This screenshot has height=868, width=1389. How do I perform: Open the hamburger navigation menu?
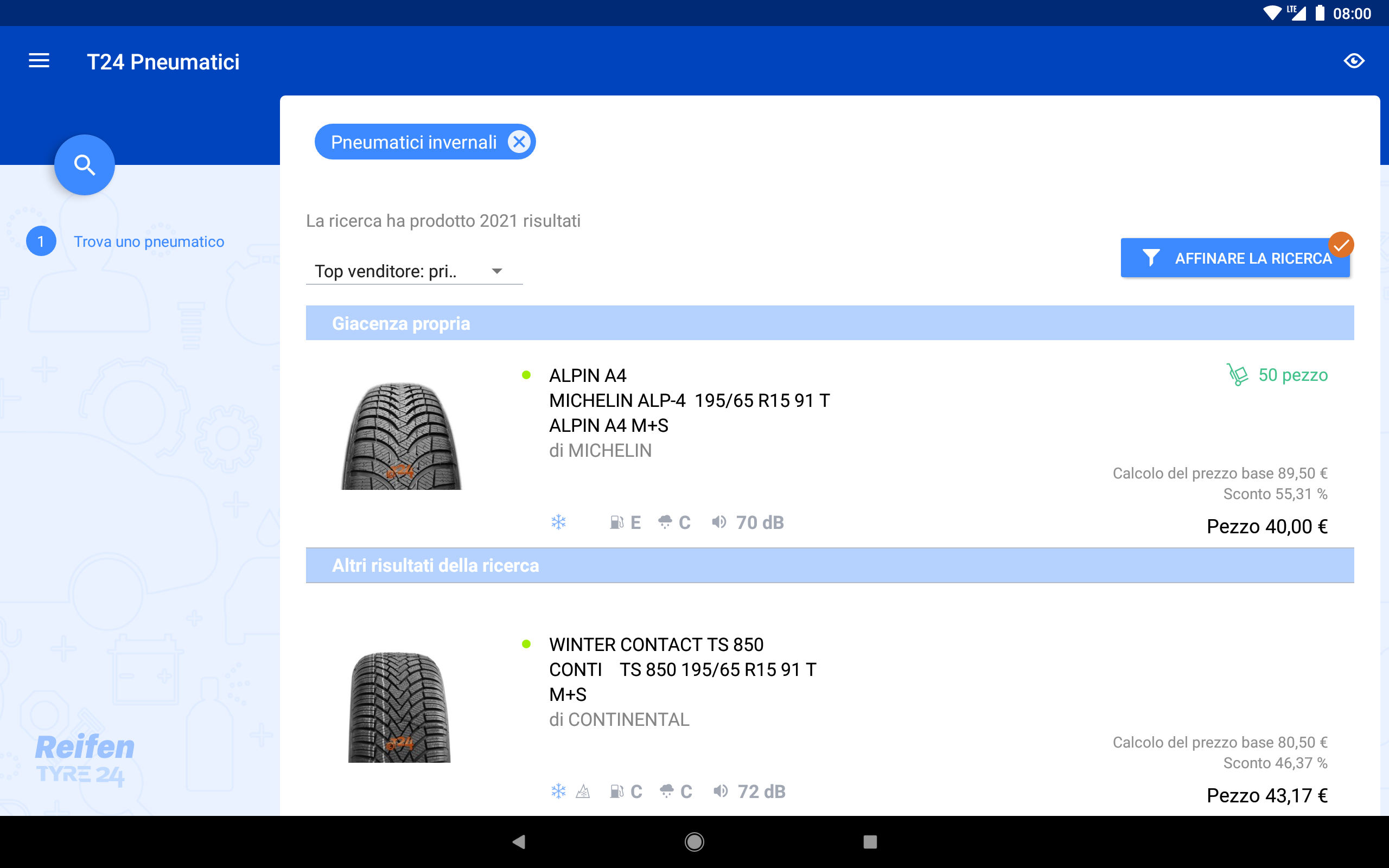coord(39,61)
